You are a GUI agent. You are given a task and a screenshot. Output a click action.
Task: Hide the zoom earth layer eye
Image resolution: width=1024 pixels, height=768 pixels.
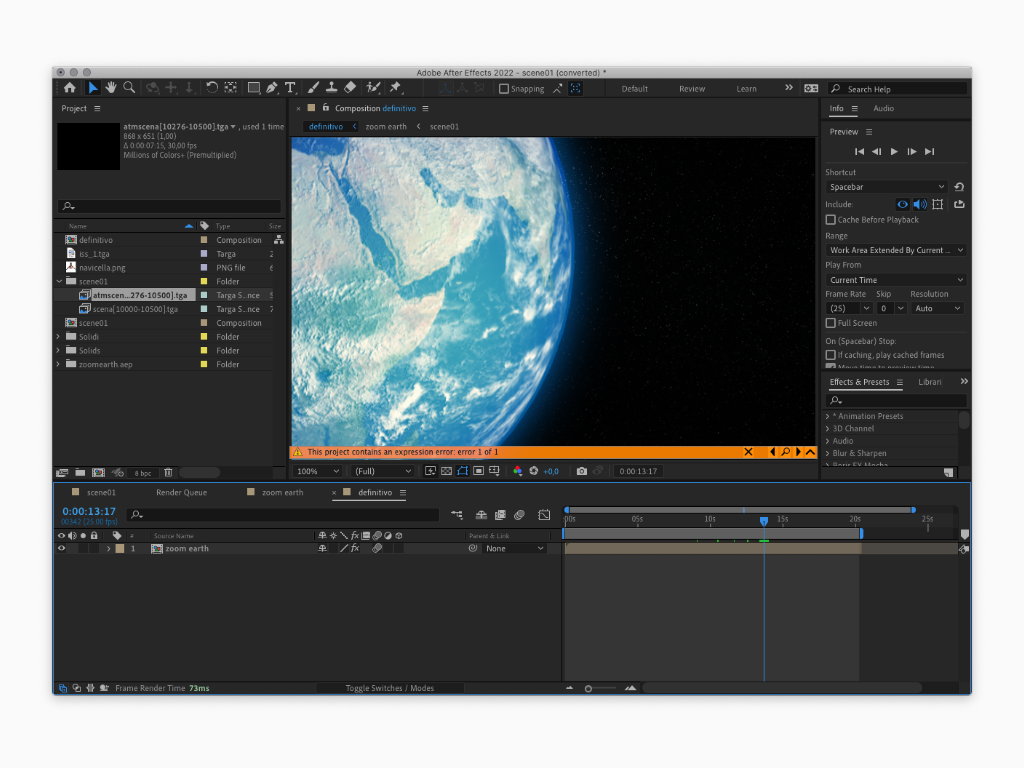pyautogui.click(x=61, y=549)
